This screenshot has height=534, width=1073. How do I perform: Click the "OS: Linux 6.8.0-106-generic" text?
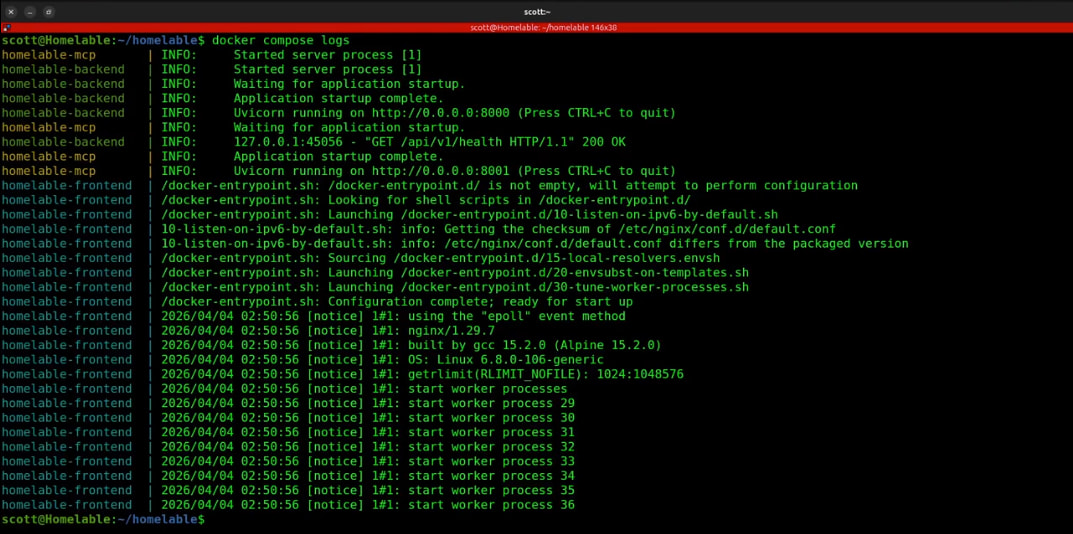pos(506,360)
